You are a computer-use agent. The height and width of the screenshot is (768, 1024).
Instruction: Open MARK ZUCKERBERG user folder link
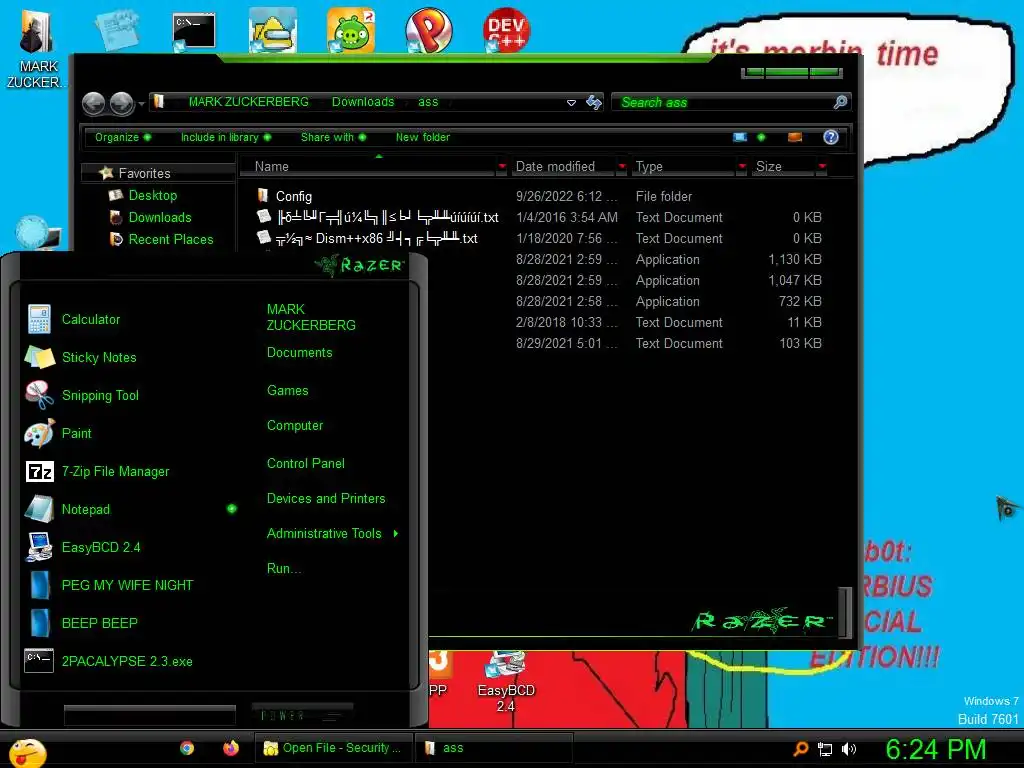coord(311,317)
